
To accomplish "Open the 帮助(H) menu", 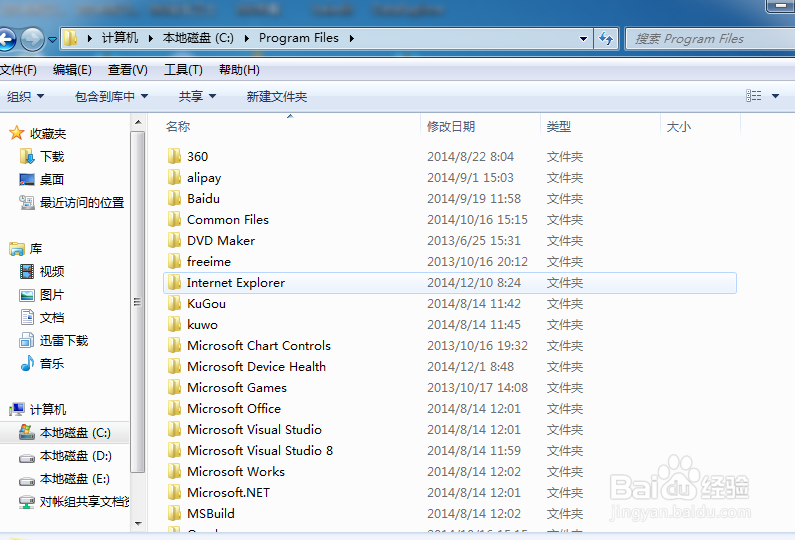I will tap(239, 70).
